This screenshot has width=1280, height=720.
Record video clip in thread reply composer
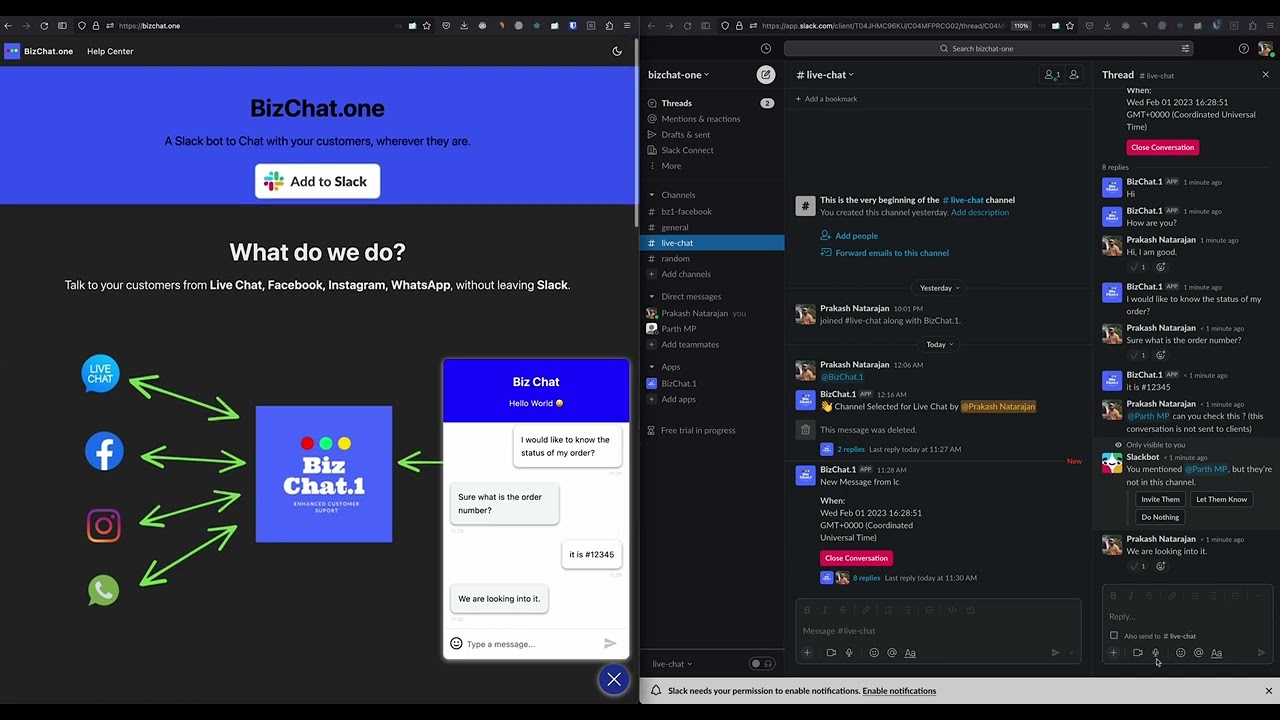tap(1137, 653)
